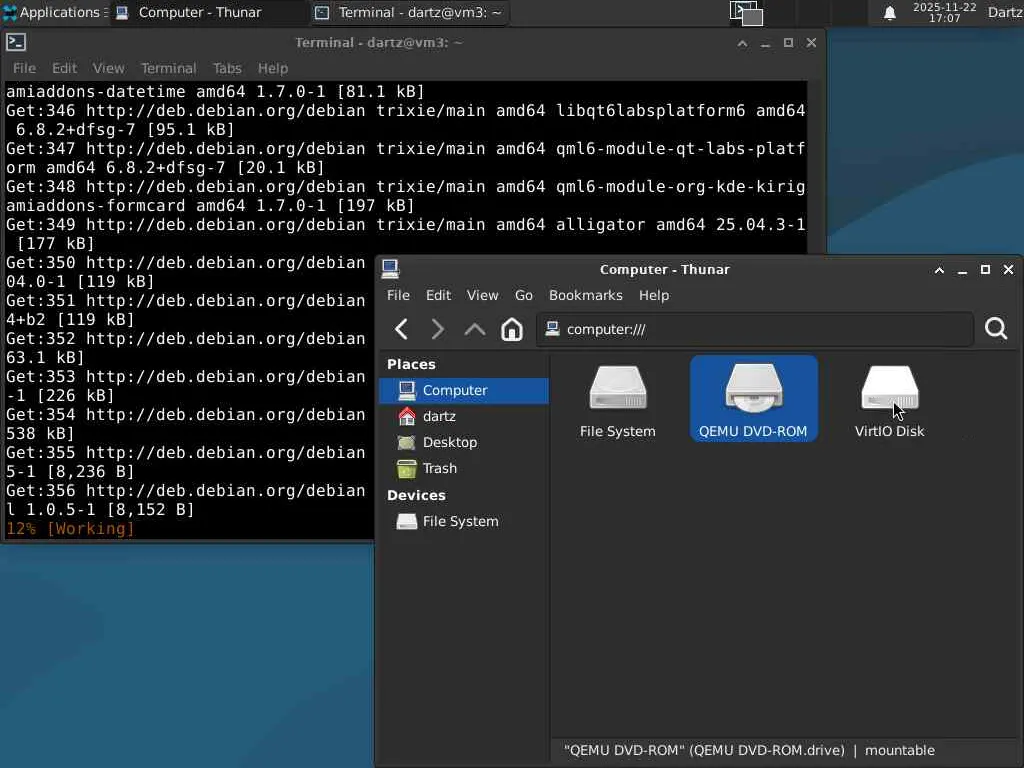
Task: Open Thunar Help menu
Action: (x=654, y=295)
